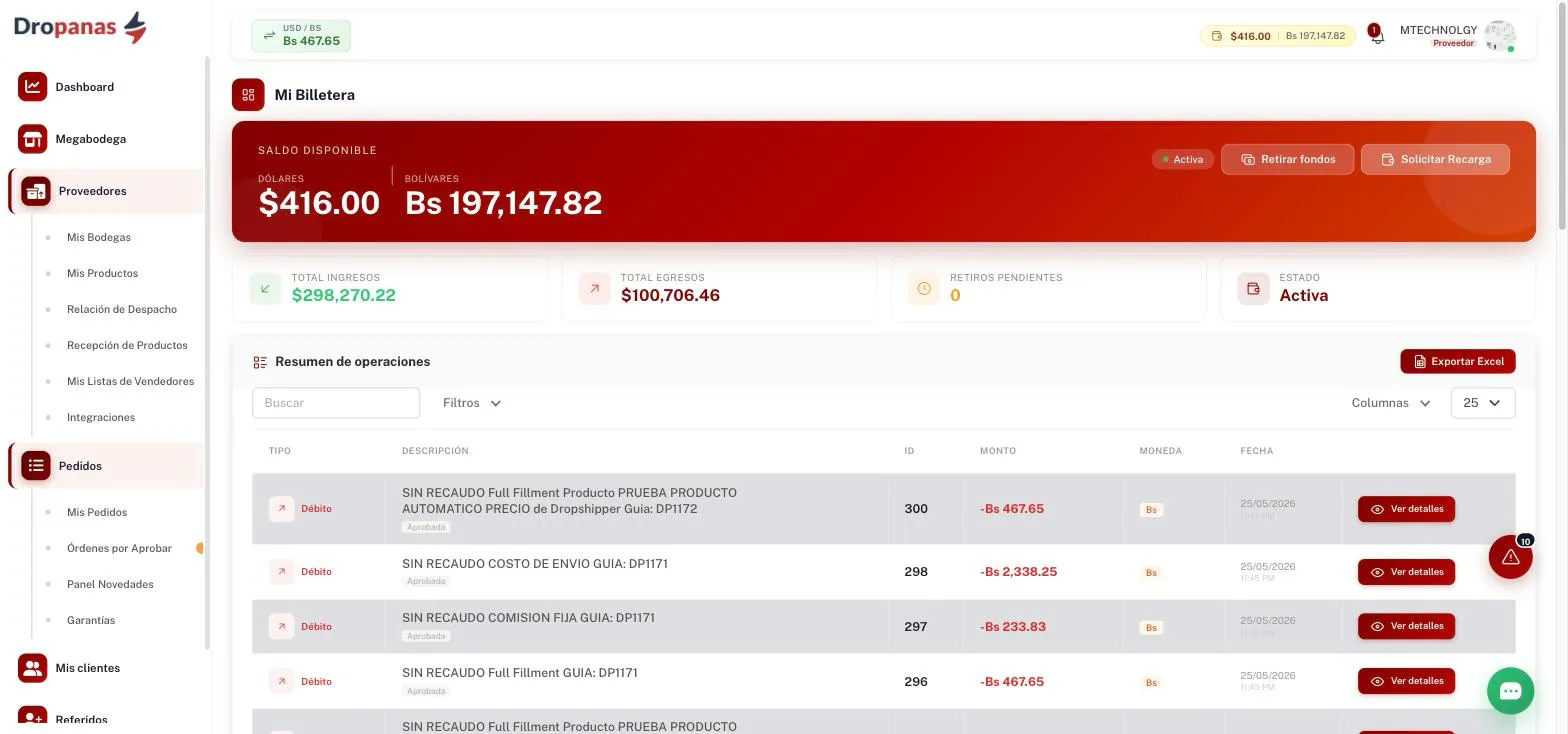View details for operation ID 300
This screenshot has width=1568, height=734.
[1406, 509]
